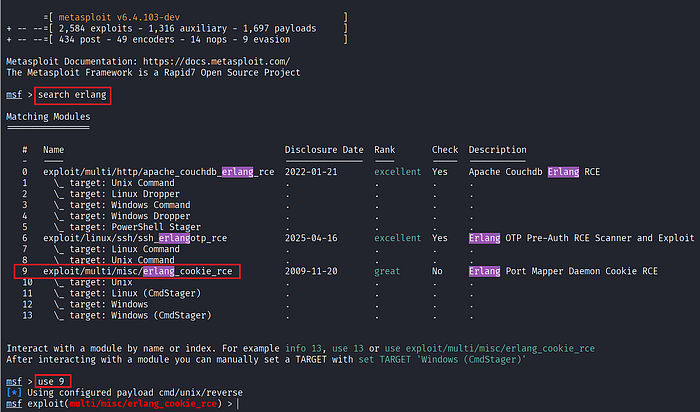Click the set TARGET 'Windows (CmdStager)' example
The width and height of the screenshot is (700, 412).
coord(442,359)
